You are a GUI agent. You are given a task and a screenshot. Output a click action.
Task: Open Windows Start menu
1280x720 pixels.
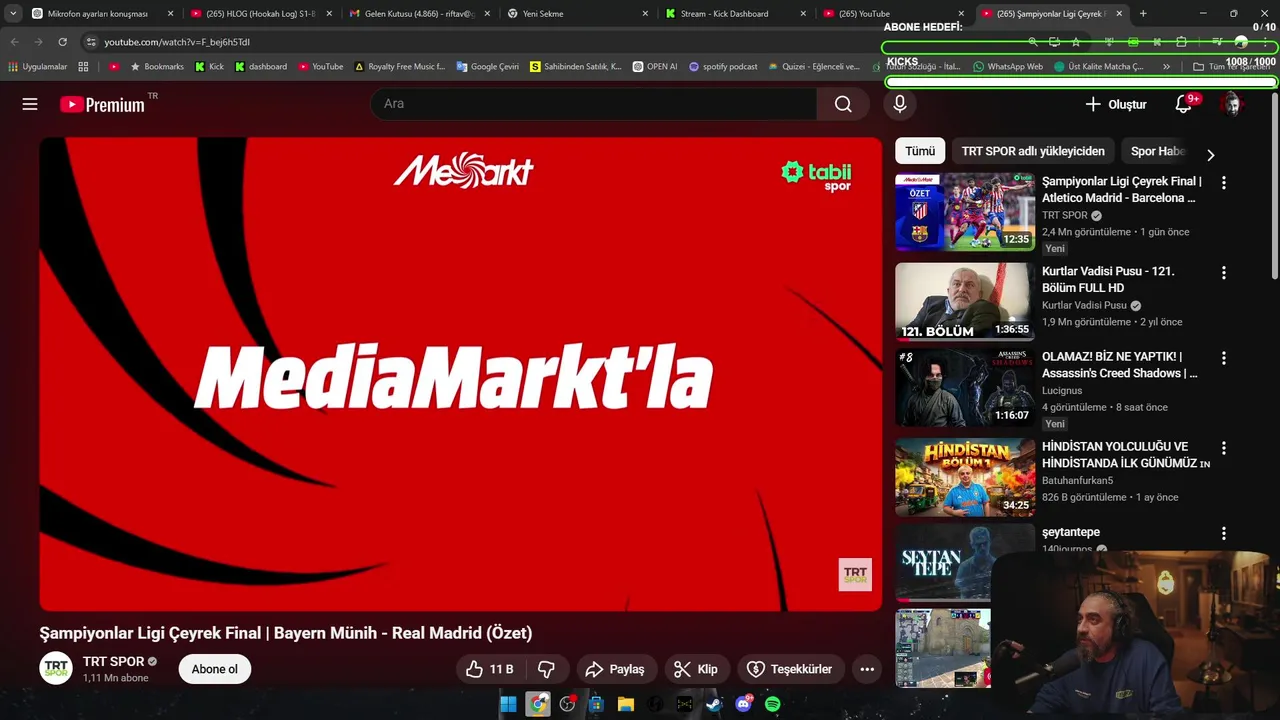(508, 704)
